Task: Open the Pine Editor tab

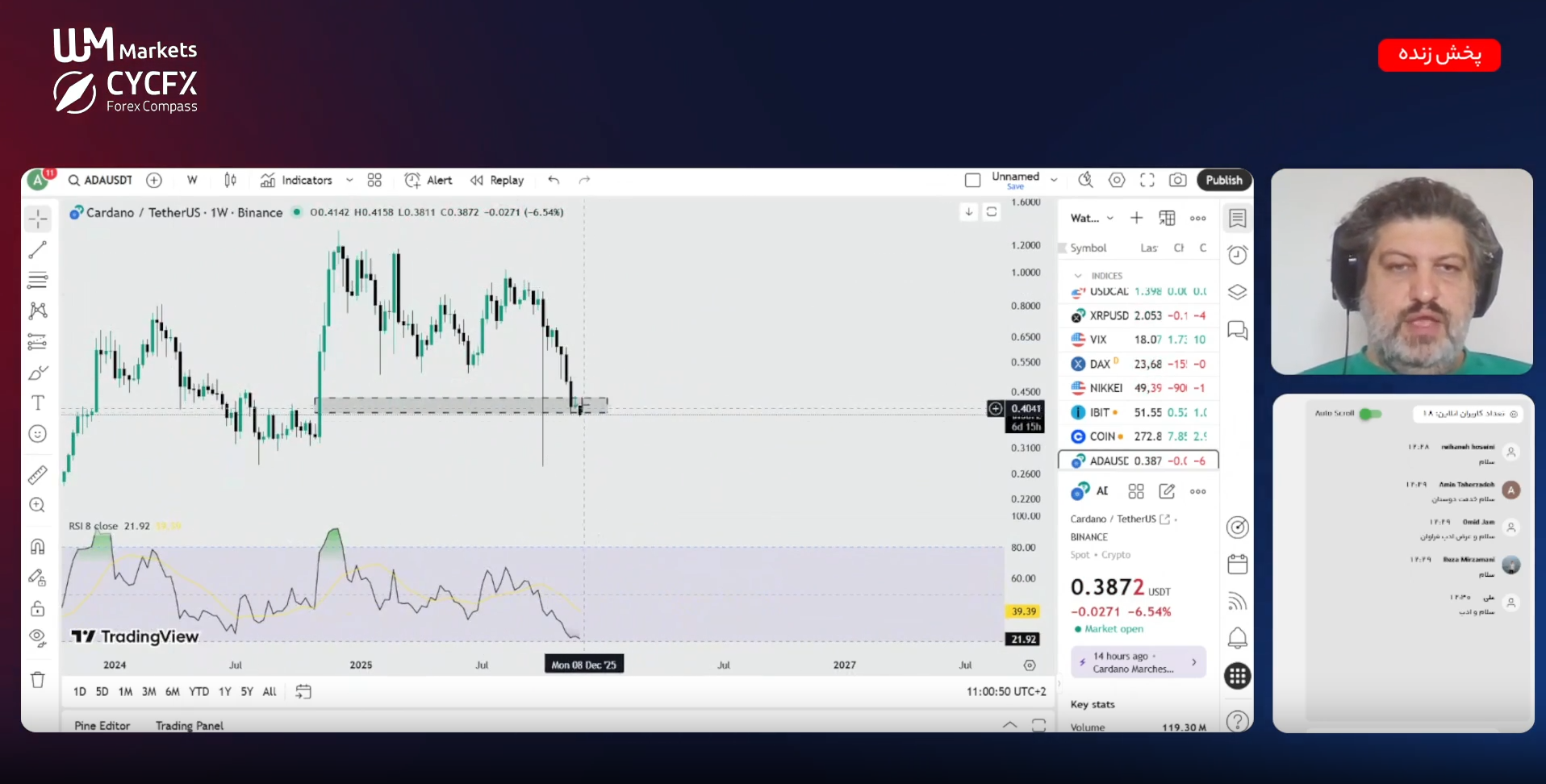Action: click(102, 725)
